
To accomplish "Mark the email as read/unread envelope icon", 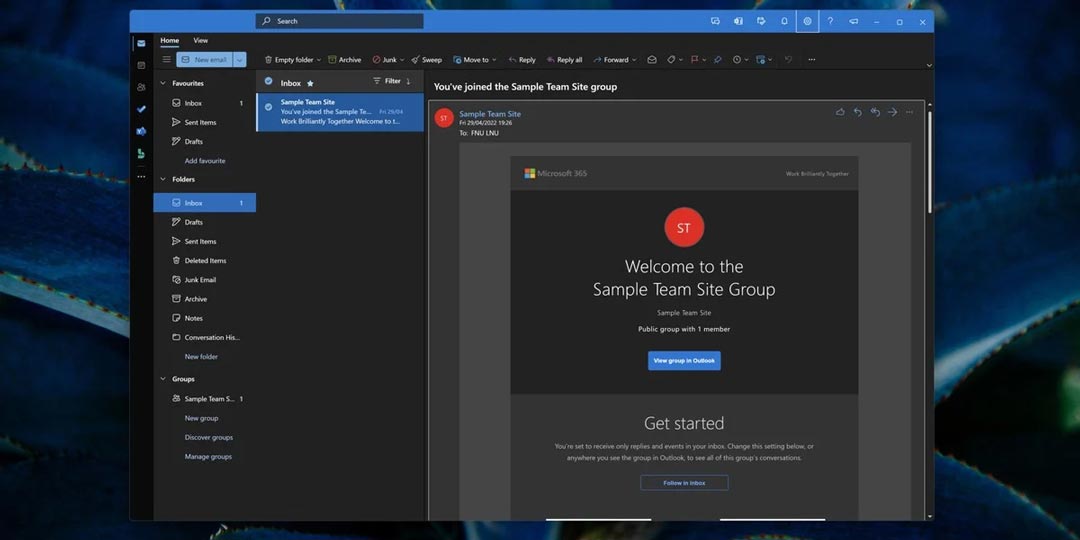I will [652, 60].
